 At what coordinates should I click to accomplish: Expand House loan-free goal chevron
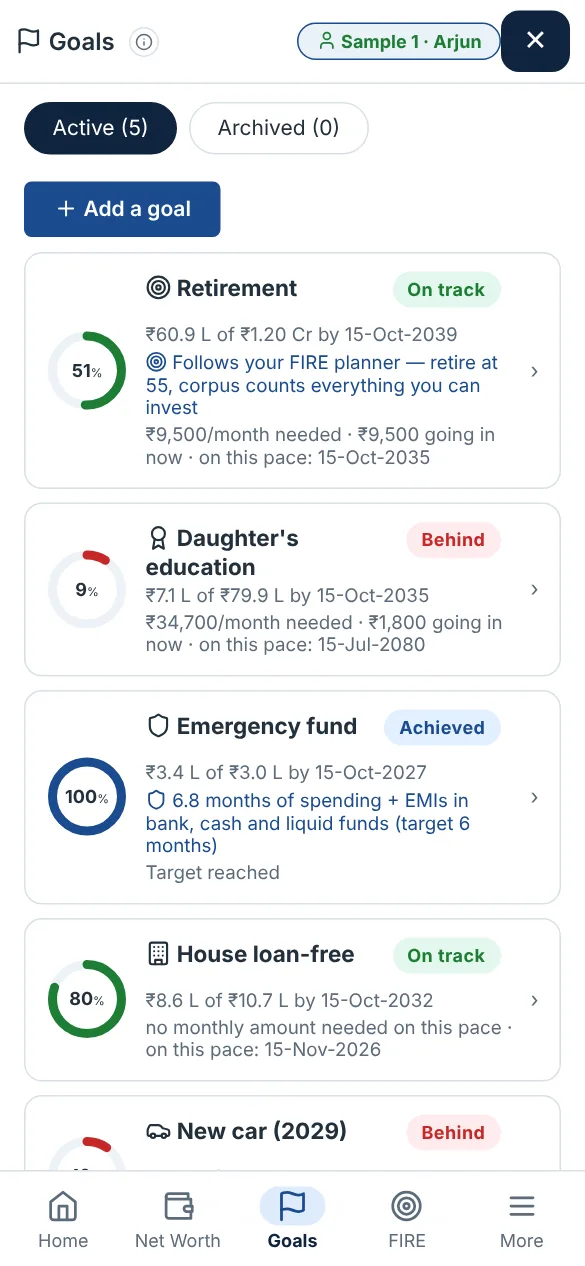pyautogui.click(x=535, y=1000)
